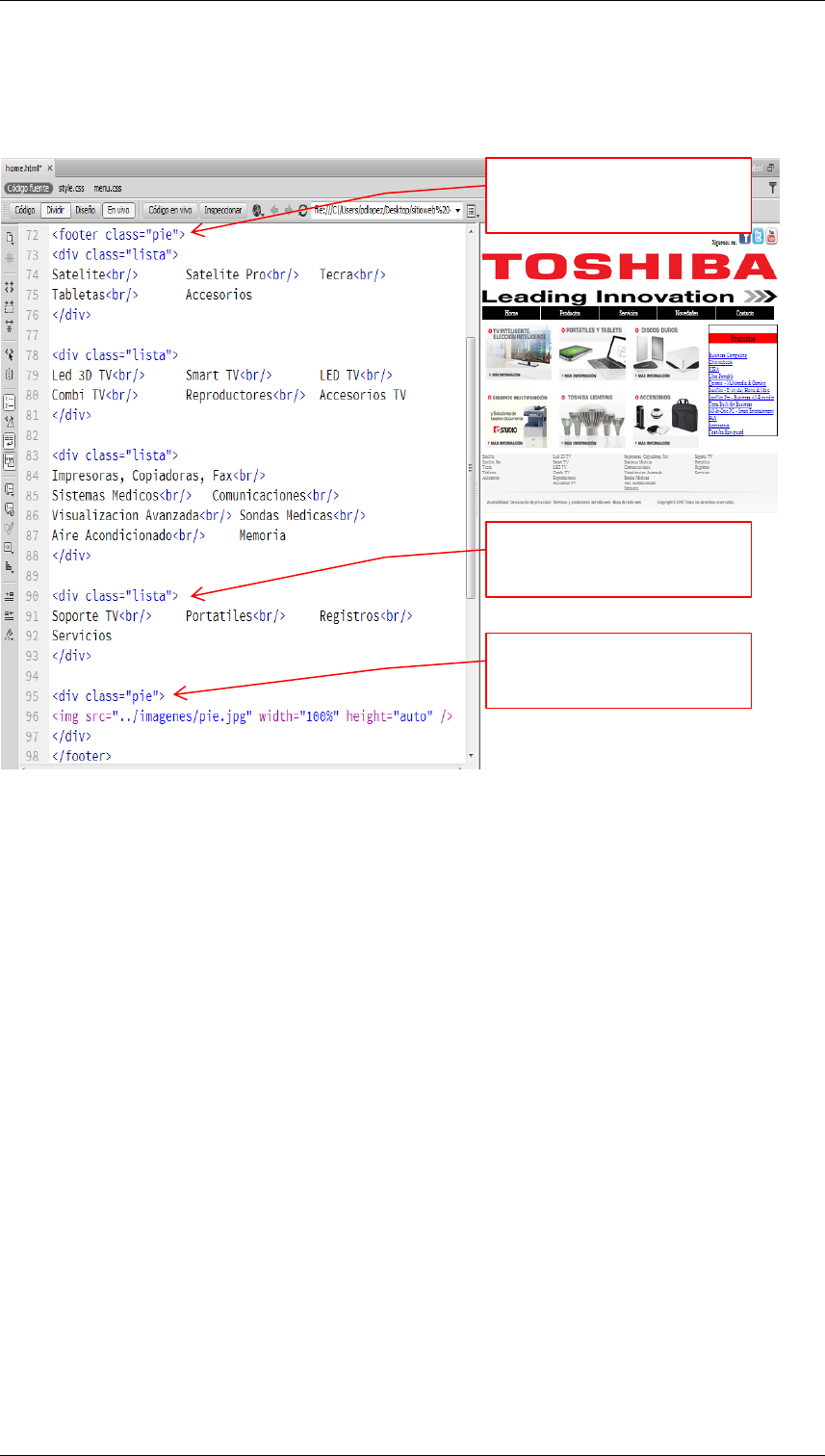The width and height of the screenshot is (825, 1456).
Task: Click the code line with pie.jpg img tag
Action: pyautogui.click(x=252, y=715)
